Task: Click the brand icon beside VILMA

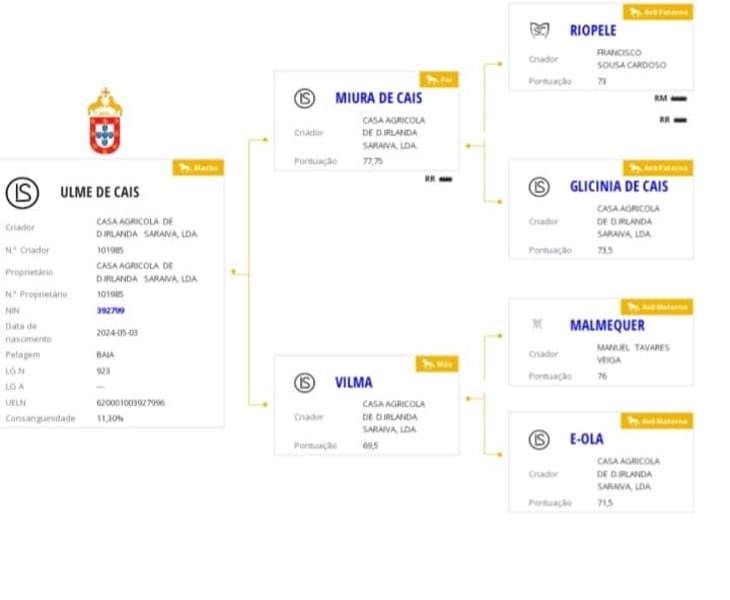Action: [304, 383]
